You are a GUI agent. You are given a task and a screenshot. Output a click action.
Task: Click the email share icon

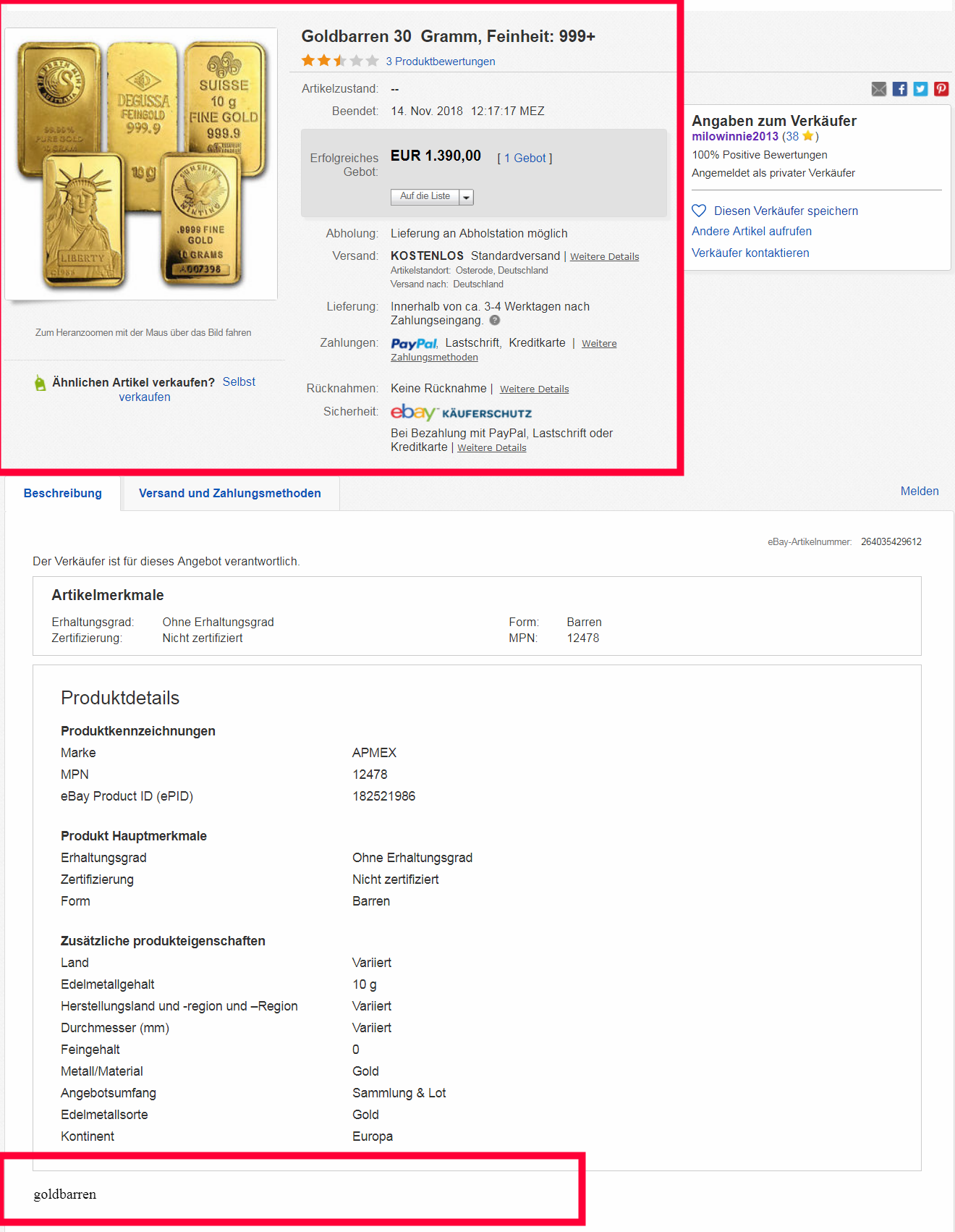pos(879,89)
